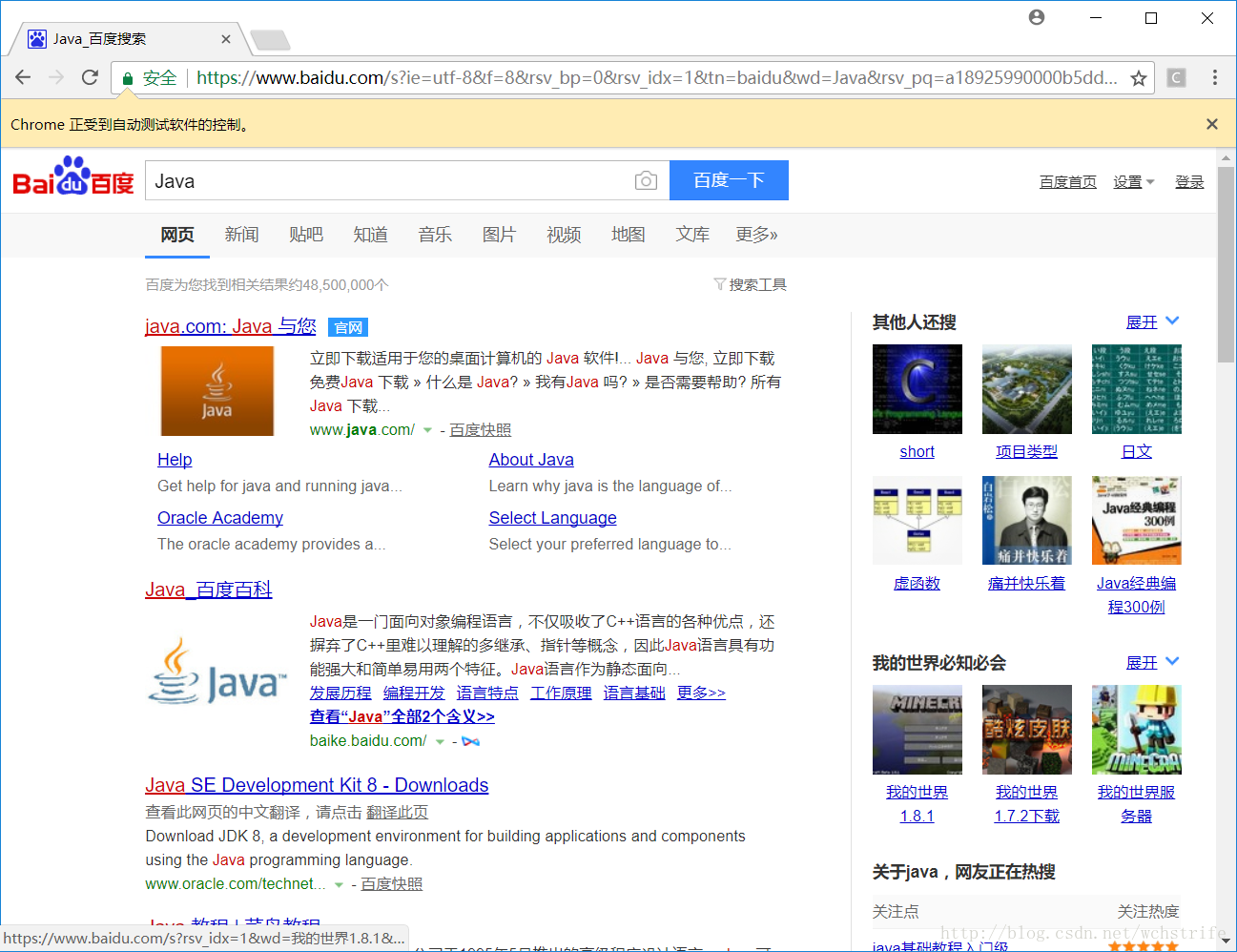Click the 我的世界1.8.1 Minecraft thumbnail
This screenshot has width=1237, height=952.
point(917,730)
